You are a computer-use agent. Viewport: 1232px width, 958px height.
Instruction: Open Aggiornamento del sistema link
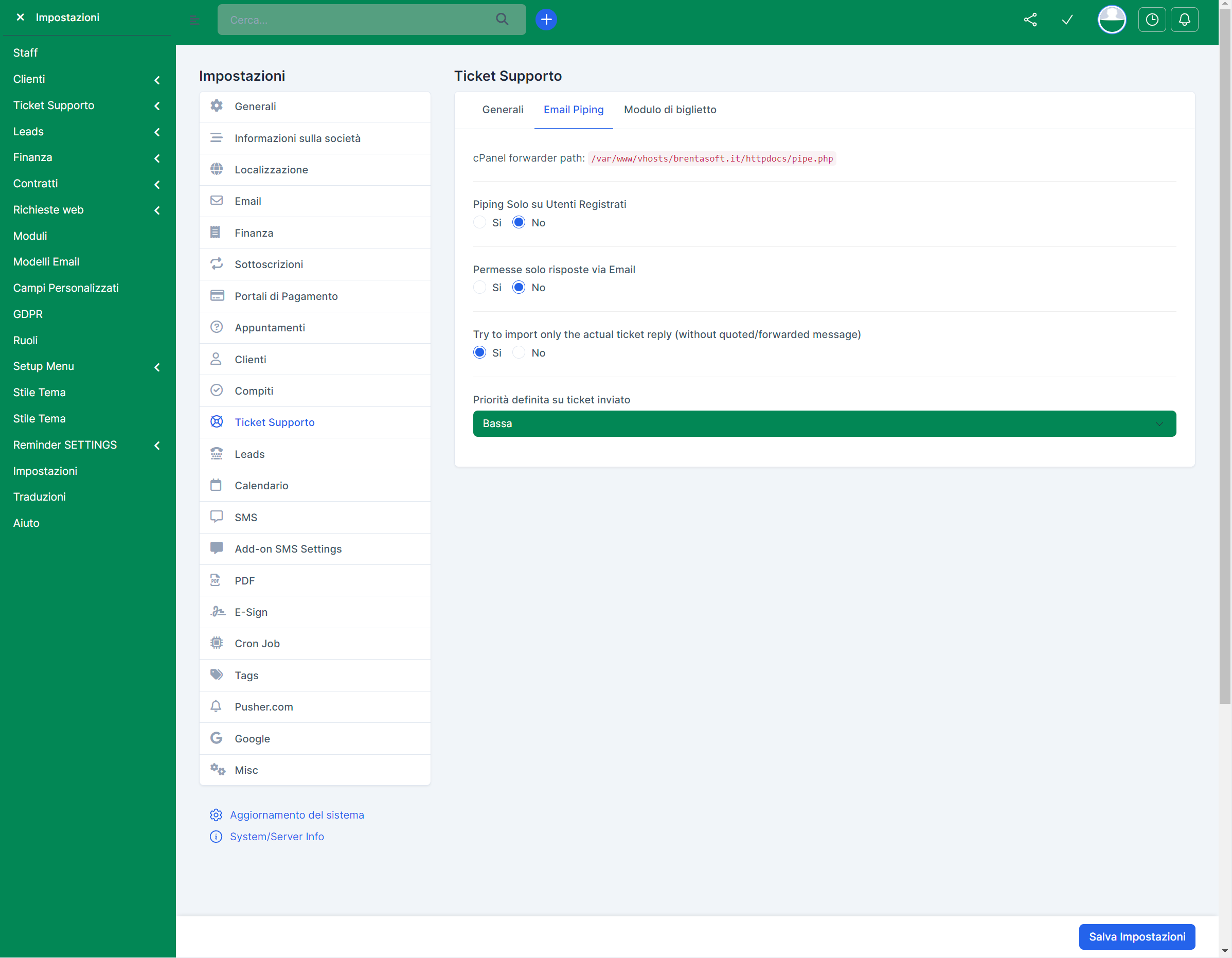[x=297, y=814]
